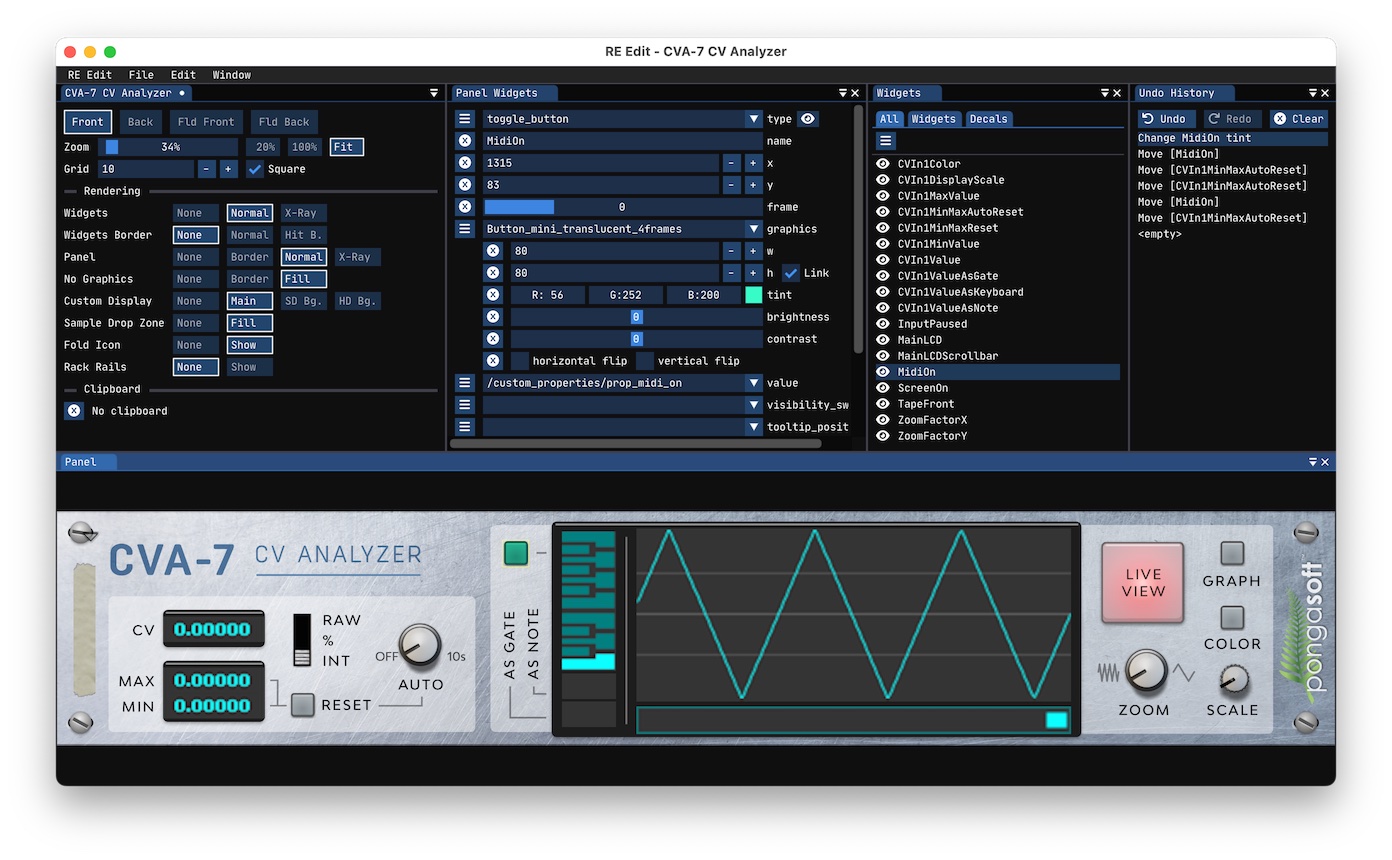The width and height of the screenshot is (1392, 860).
Task: Click the ZOOM knob on the device panel
Action: [1145, 672]
